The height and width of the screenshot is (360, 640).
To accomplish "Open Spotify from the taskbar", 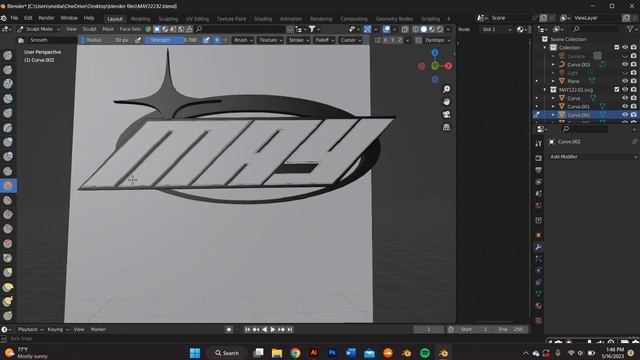I will pos(425,353).
